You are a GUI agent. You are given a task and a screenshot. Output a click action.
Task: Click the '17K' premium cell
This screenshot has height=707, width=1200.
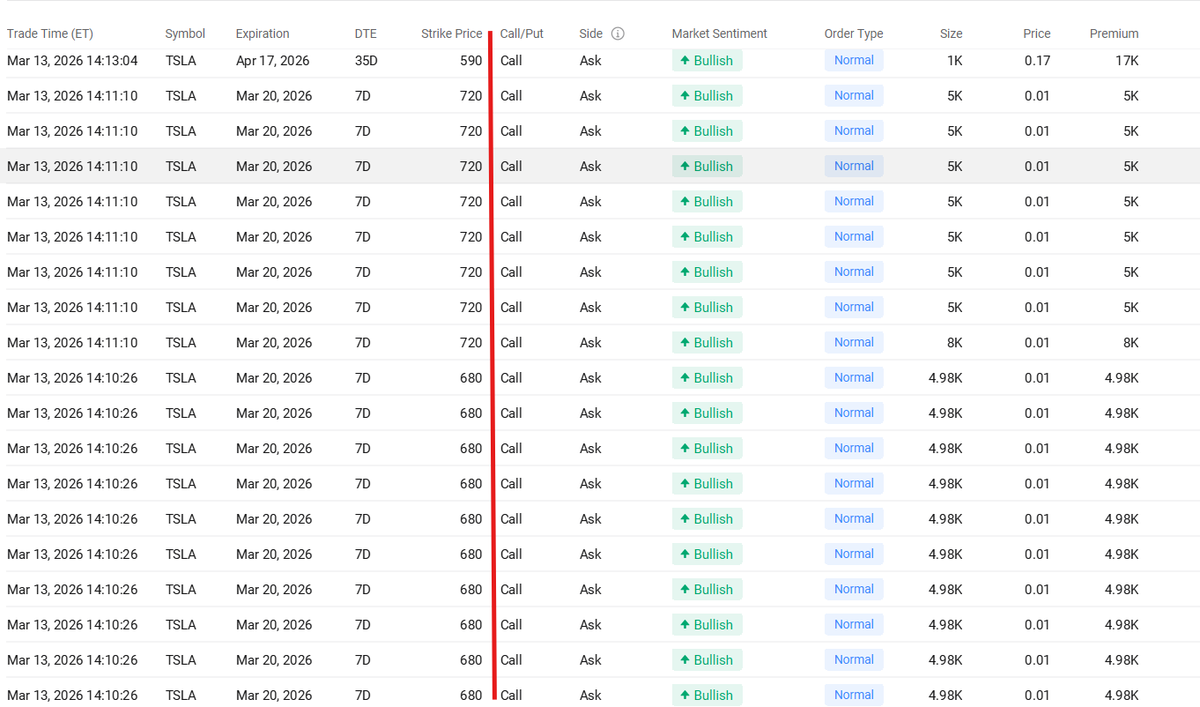[1127, 60]
